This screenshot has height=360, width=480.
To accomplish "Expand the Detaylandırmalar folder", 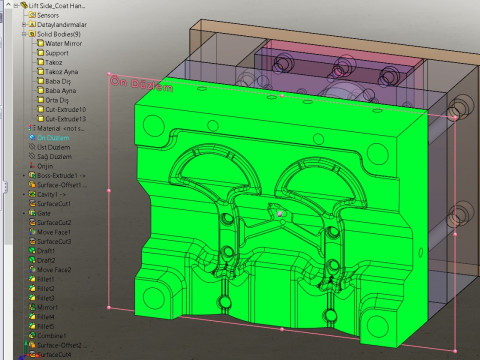I will 24,25.
